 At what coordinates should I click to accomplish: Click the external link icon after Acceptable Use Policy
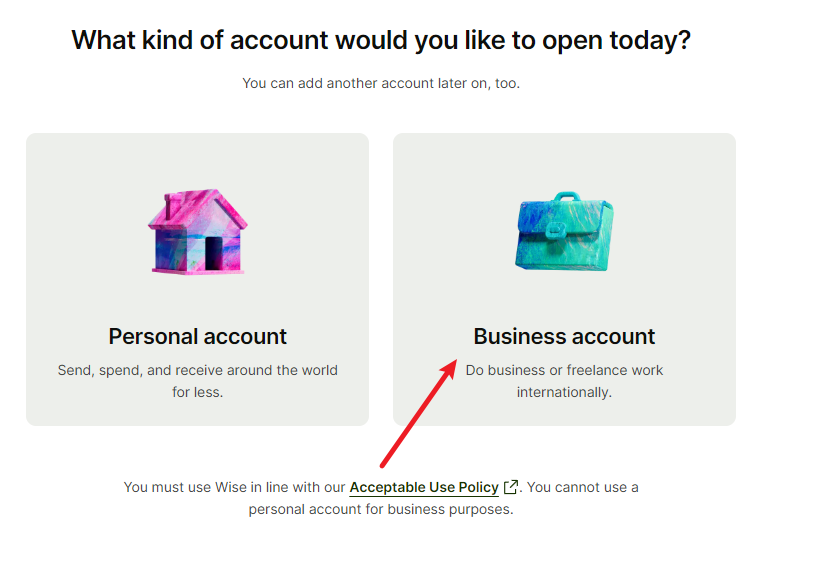coord(511,488)
